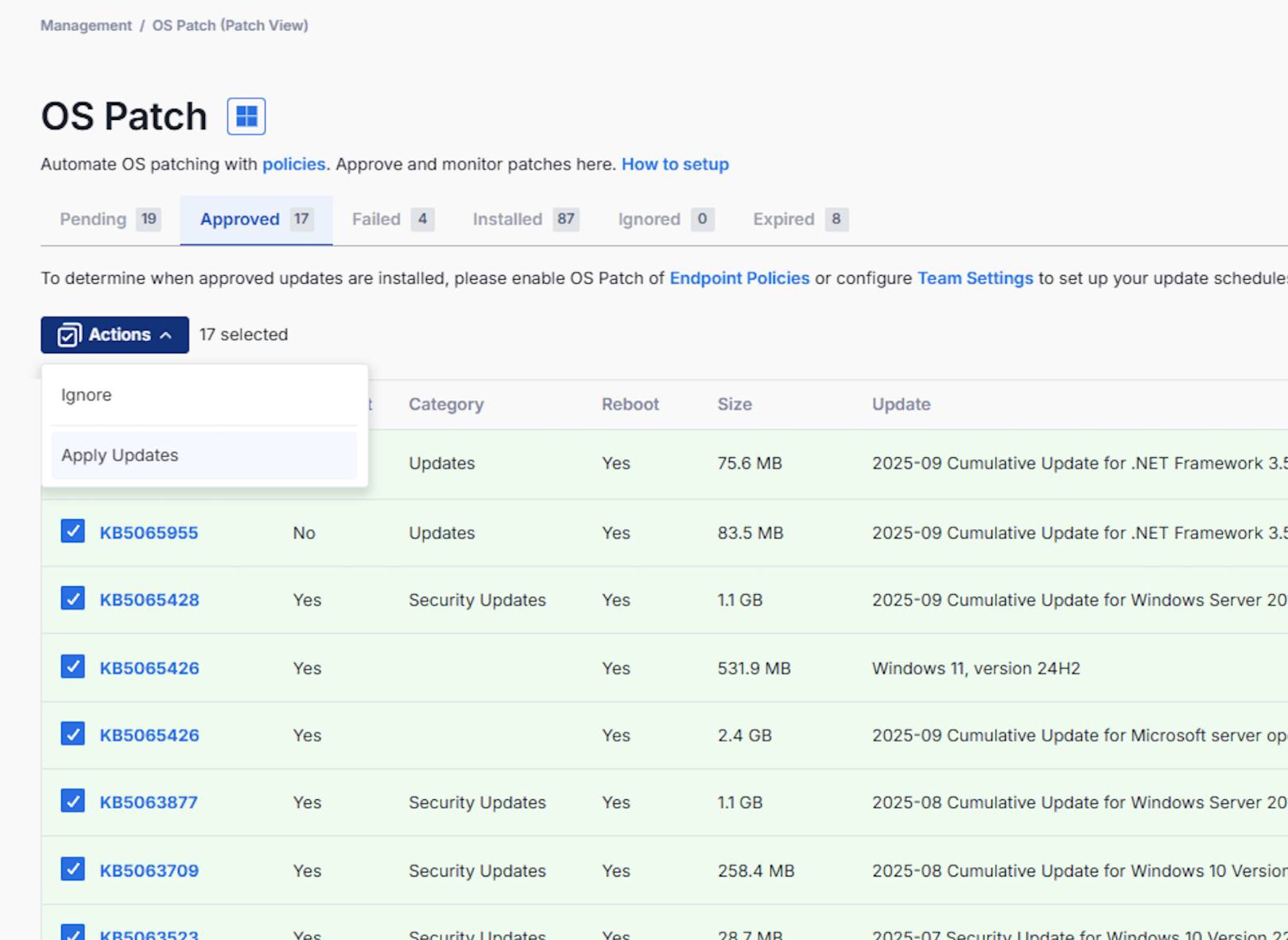1288x940 pixels.
Task: View the Installed tab
Action: [507, 219]
